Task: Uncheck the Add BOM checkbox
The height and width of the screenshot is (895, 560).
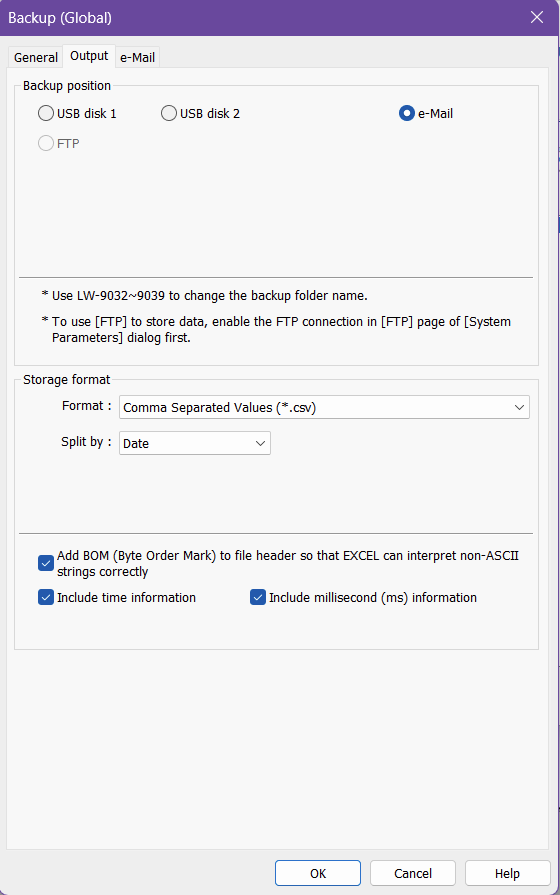Action: [46, 563]
